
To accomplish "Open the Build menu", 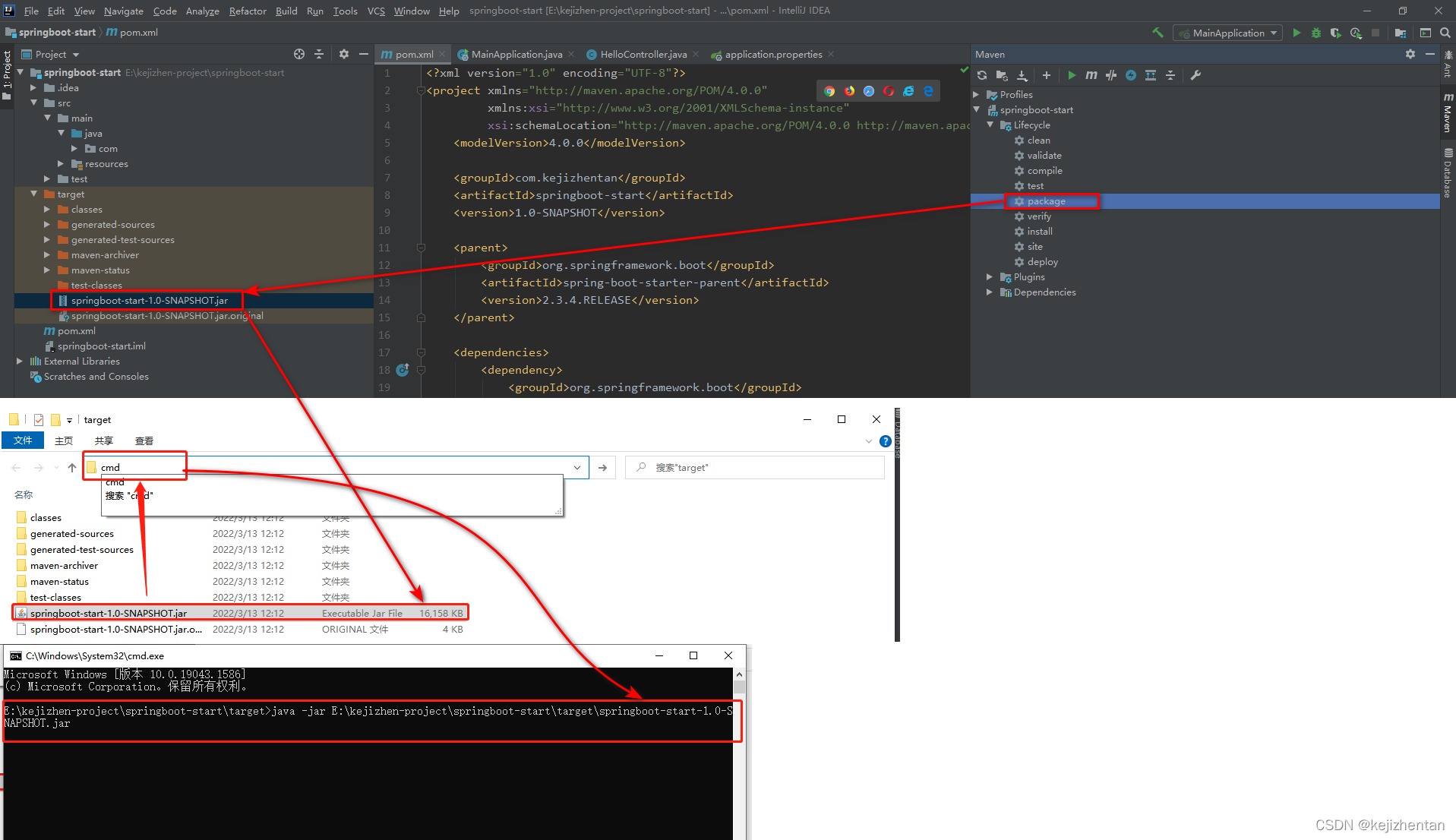I will click(x=286, y=11).
